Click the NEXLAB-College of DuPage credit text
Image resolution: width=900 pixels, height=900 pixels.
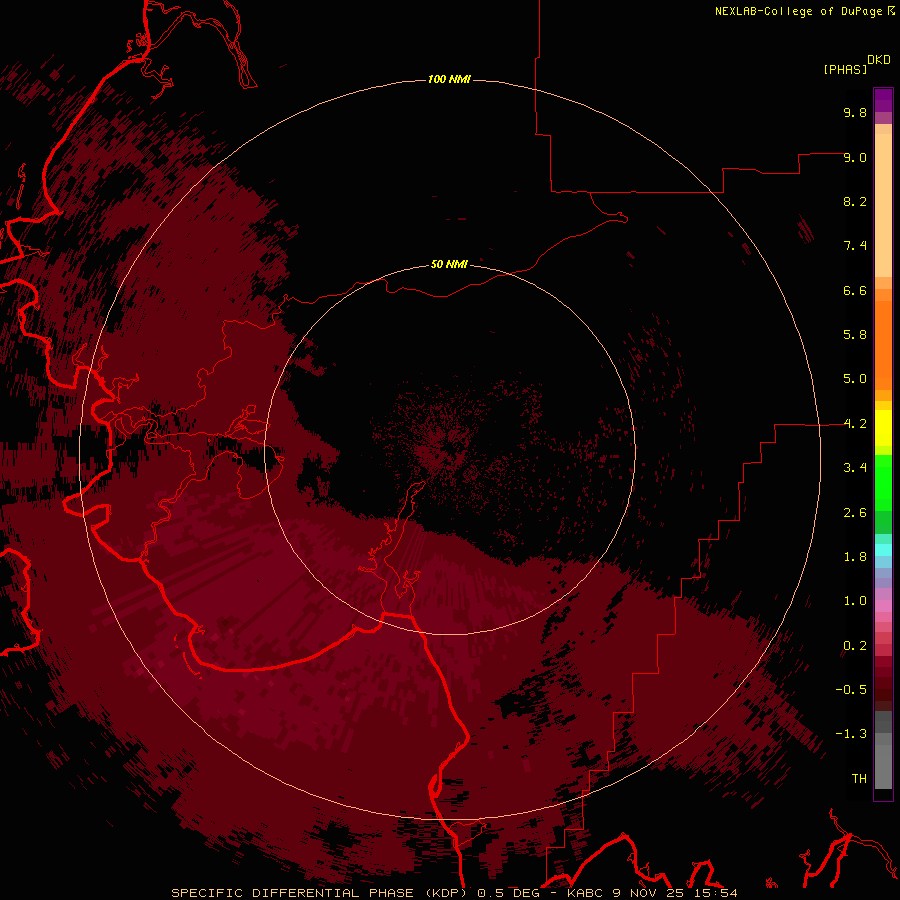(x=798, y=11)
